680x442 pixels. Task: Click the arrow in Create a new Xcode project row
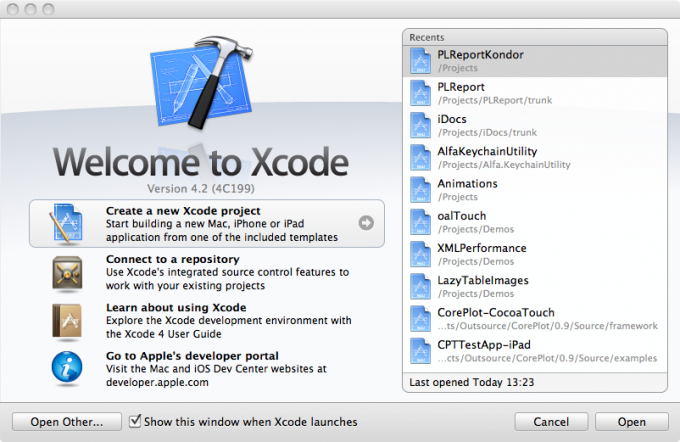tap(366, 223)
